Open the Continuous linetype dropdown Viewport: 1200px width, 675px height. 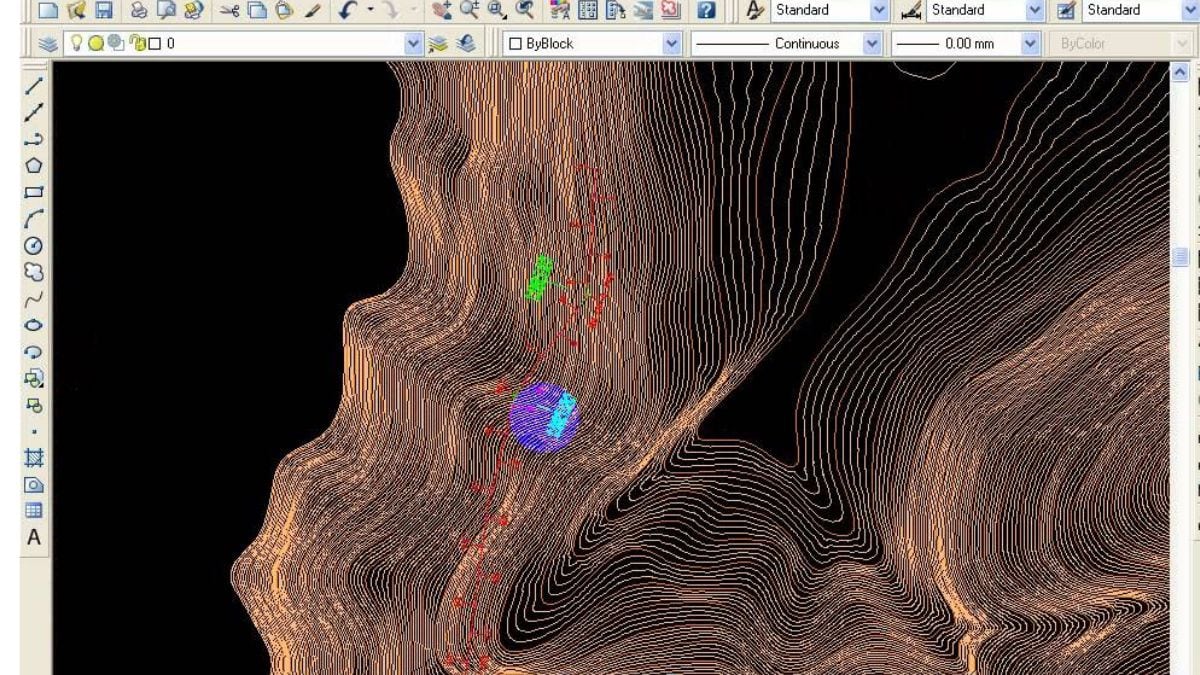(x=872, y=44)
